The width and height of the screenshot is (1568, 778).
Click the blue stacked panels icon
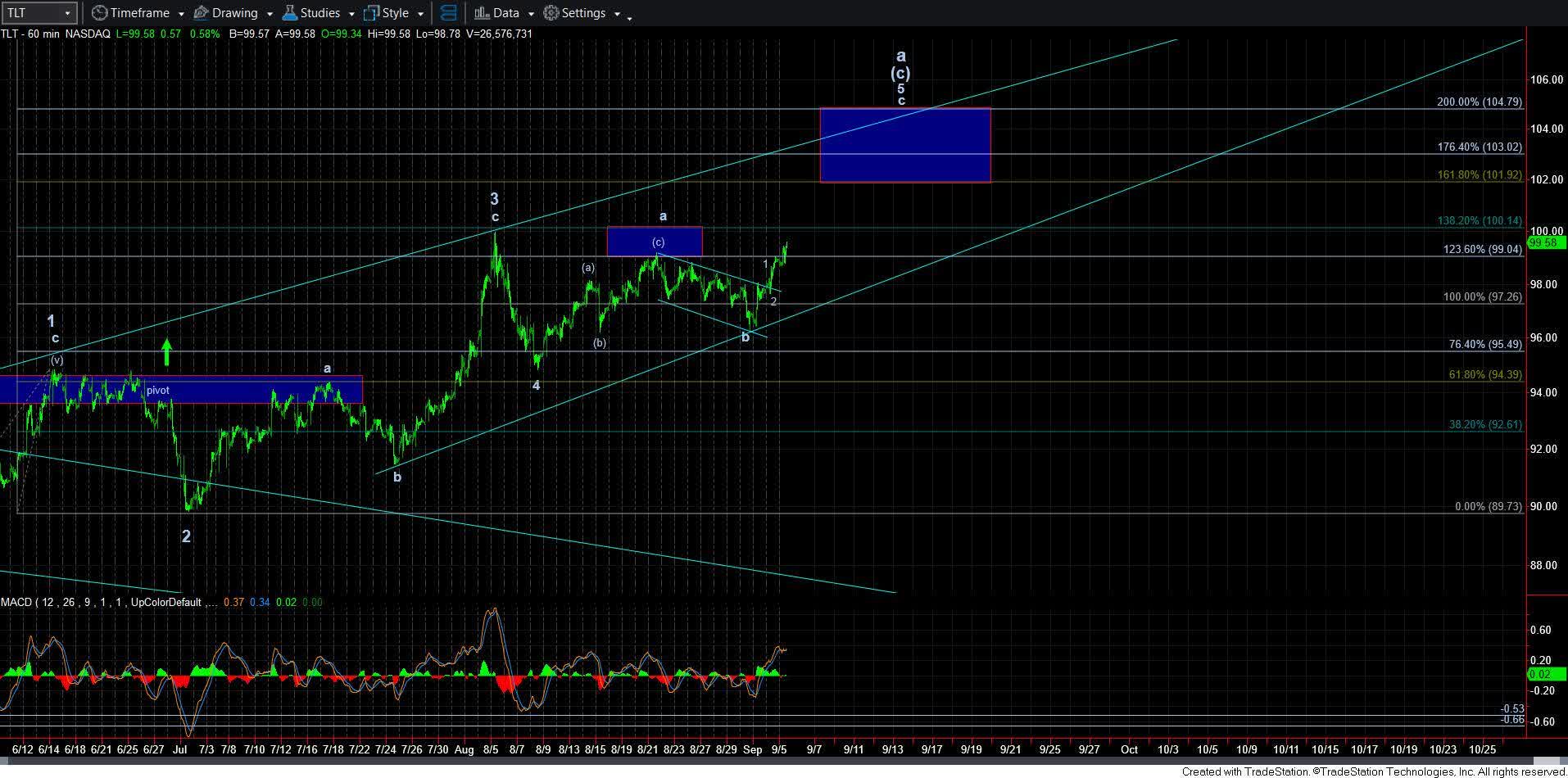coord(448,12)
